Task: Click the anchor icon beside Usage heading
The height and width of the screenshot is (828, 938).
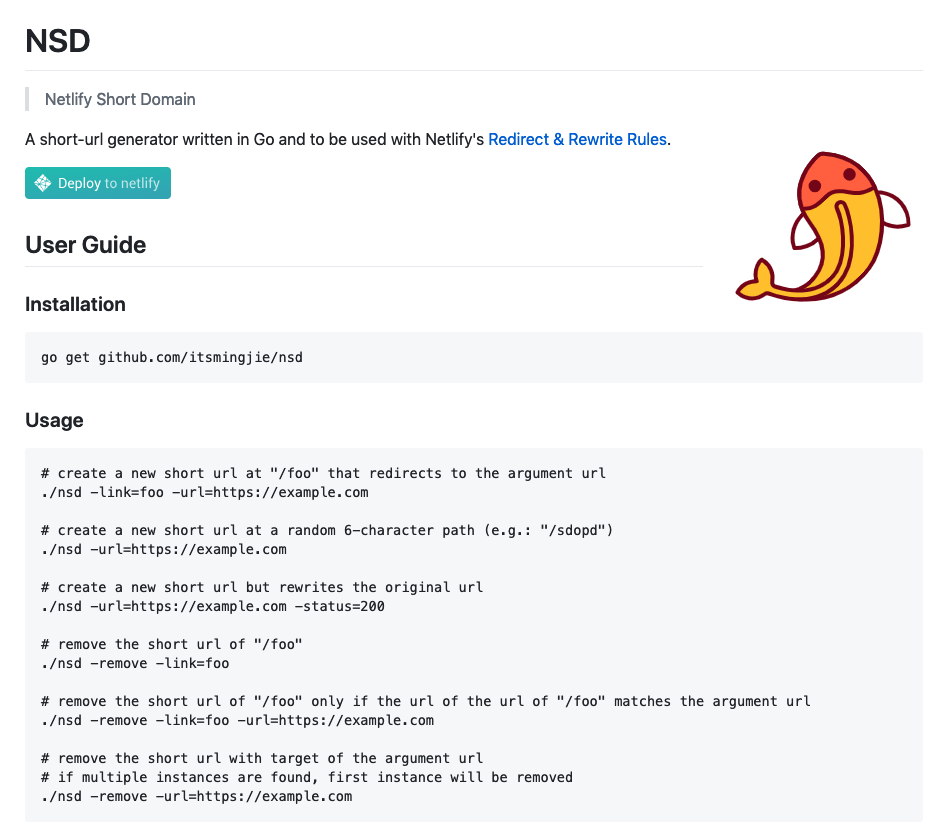Action: pos(15,420)
